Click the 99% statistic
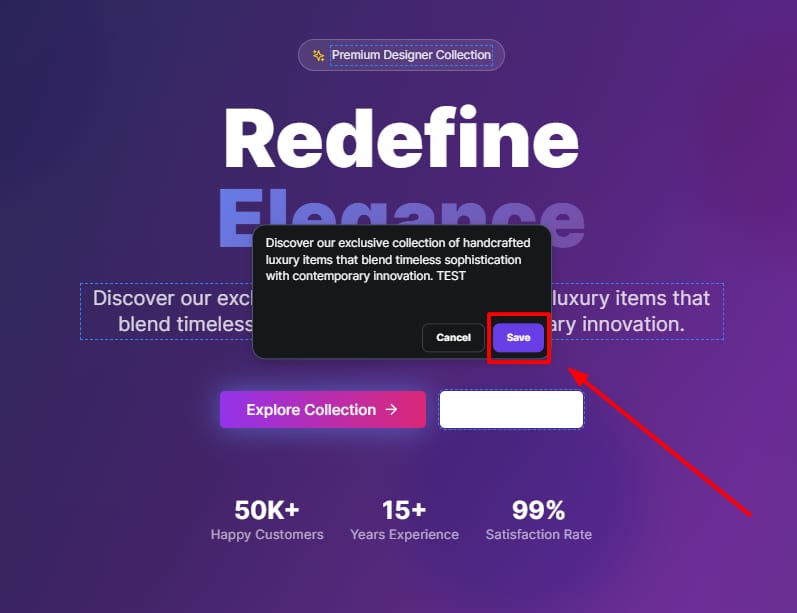797x613 pixels. click(539, 510)
